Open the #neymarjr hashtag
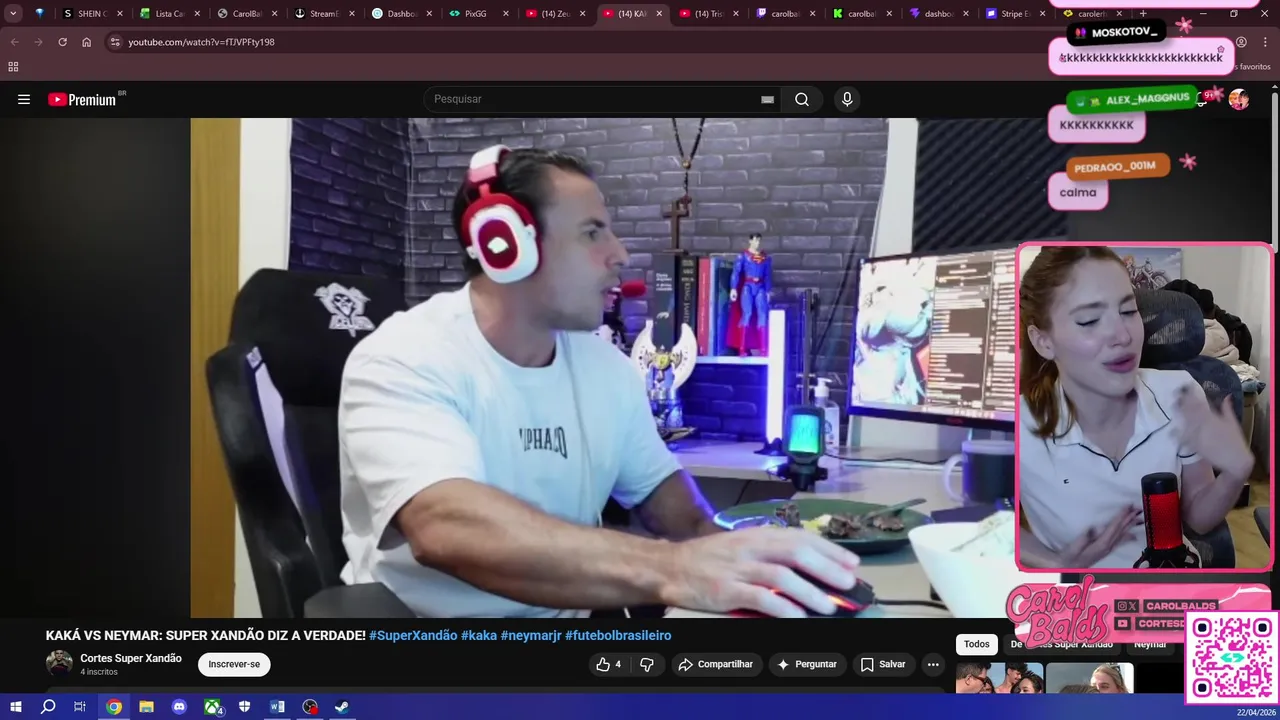This screenshot has height=720, width=1280. 531,635
